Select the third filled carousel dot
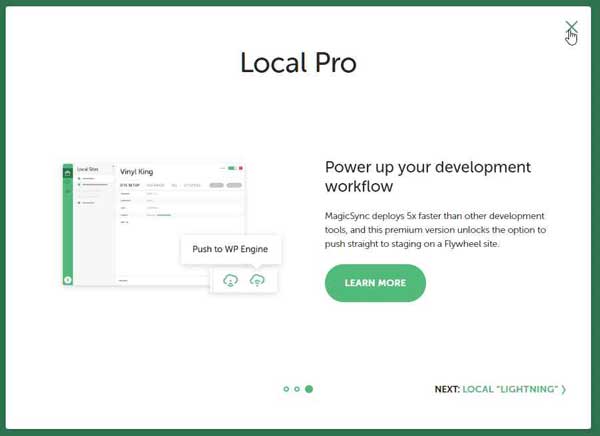 309,389
